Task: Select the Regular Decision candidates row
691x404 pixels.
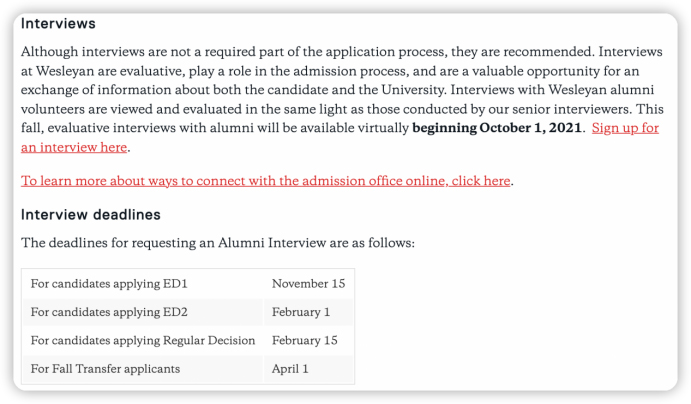Action: (143, 340)
